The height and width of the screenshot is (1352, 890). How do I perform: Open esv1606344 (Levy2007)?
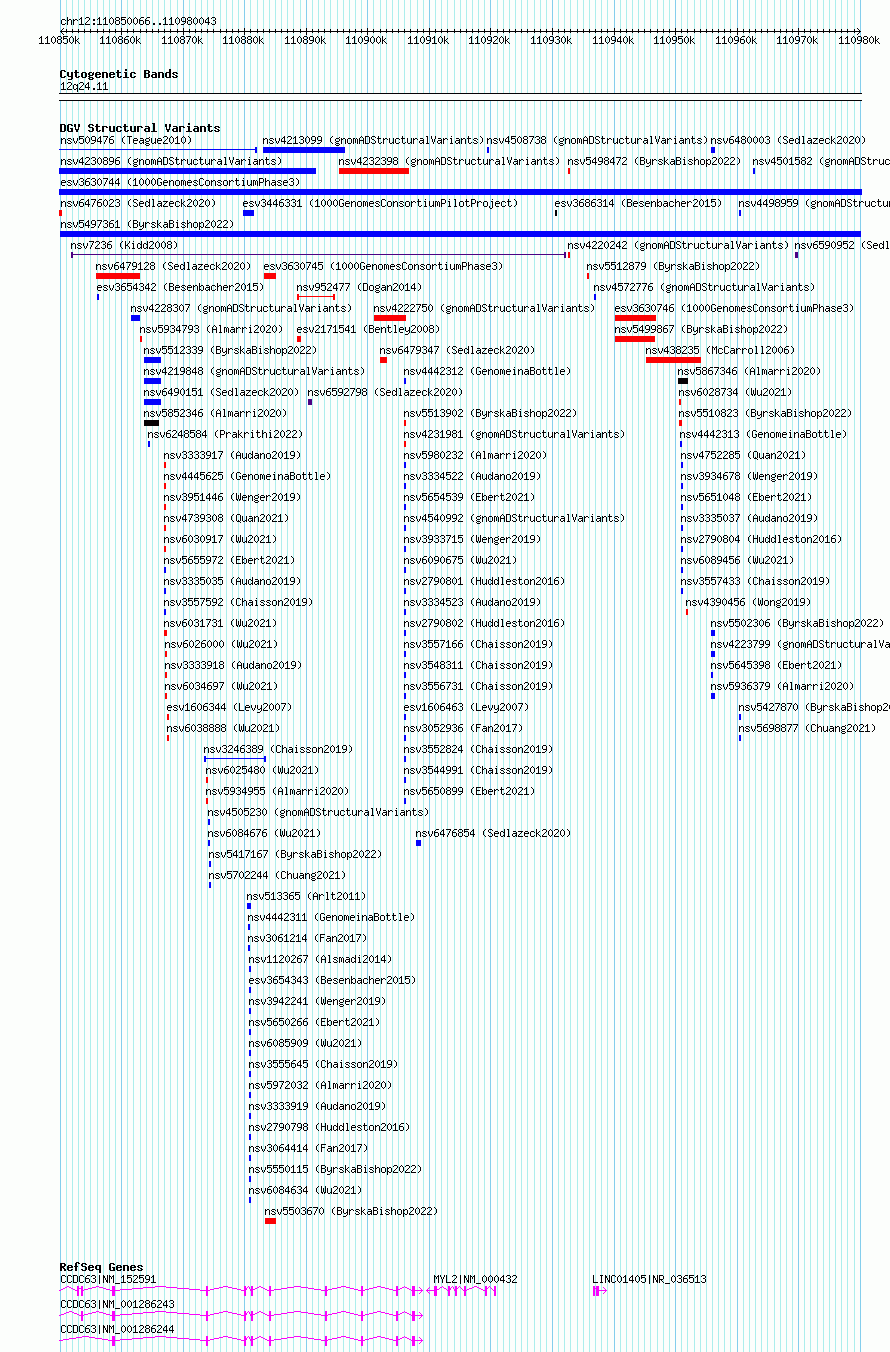[x=229, y=707]
